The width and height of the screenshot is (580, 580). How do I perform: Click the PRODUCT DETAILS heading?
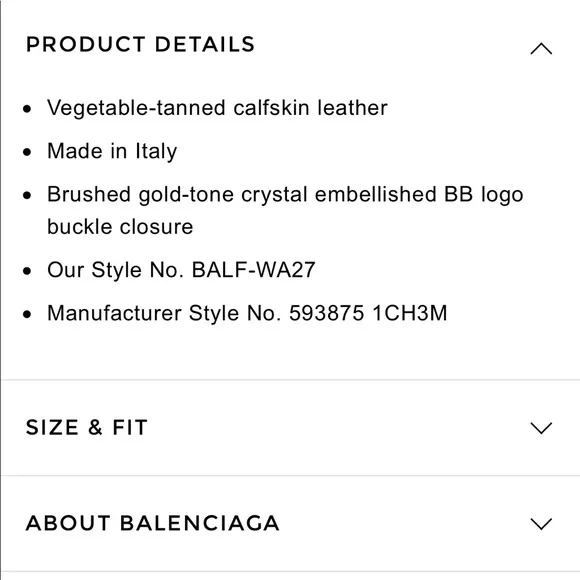click(140, 44)
